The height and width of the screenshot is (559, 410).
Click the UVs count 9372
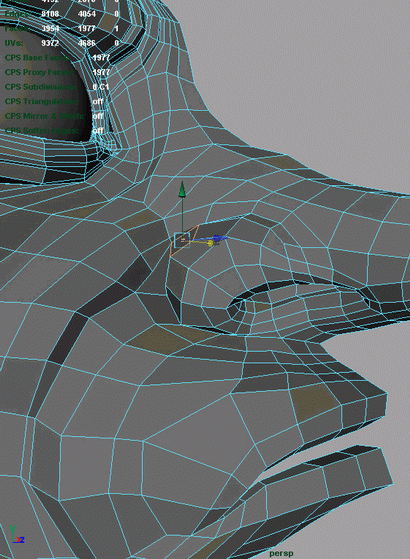click(x=50, y=43)
